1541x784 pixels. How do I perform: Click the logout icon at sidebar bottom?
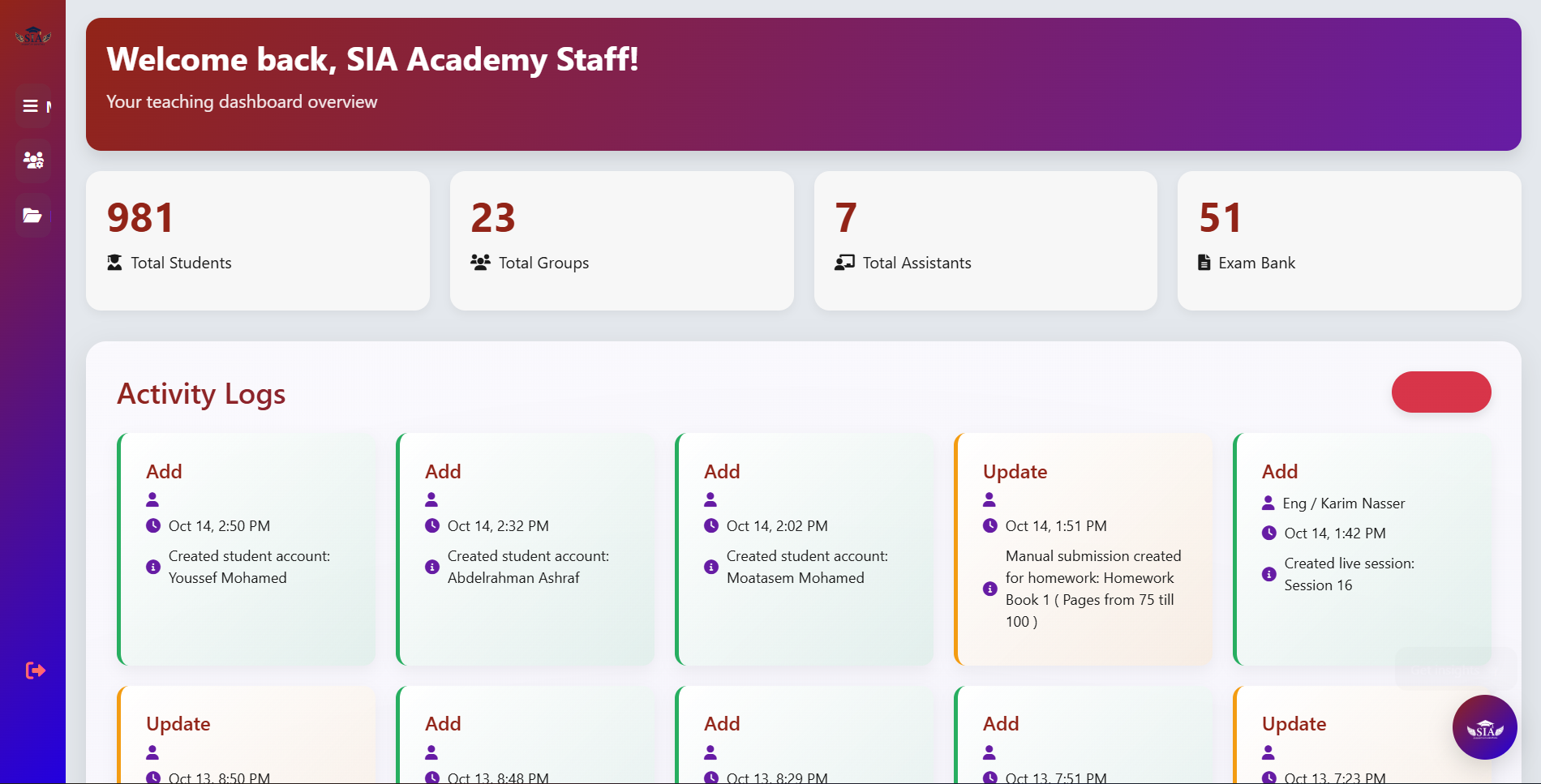coord(34,670)
